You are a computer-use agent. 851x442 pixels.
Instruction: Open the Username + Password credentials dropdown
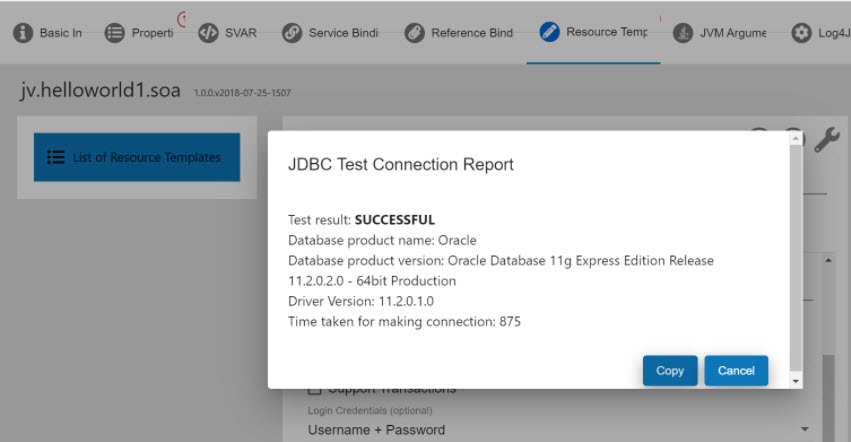coord(804,430)
